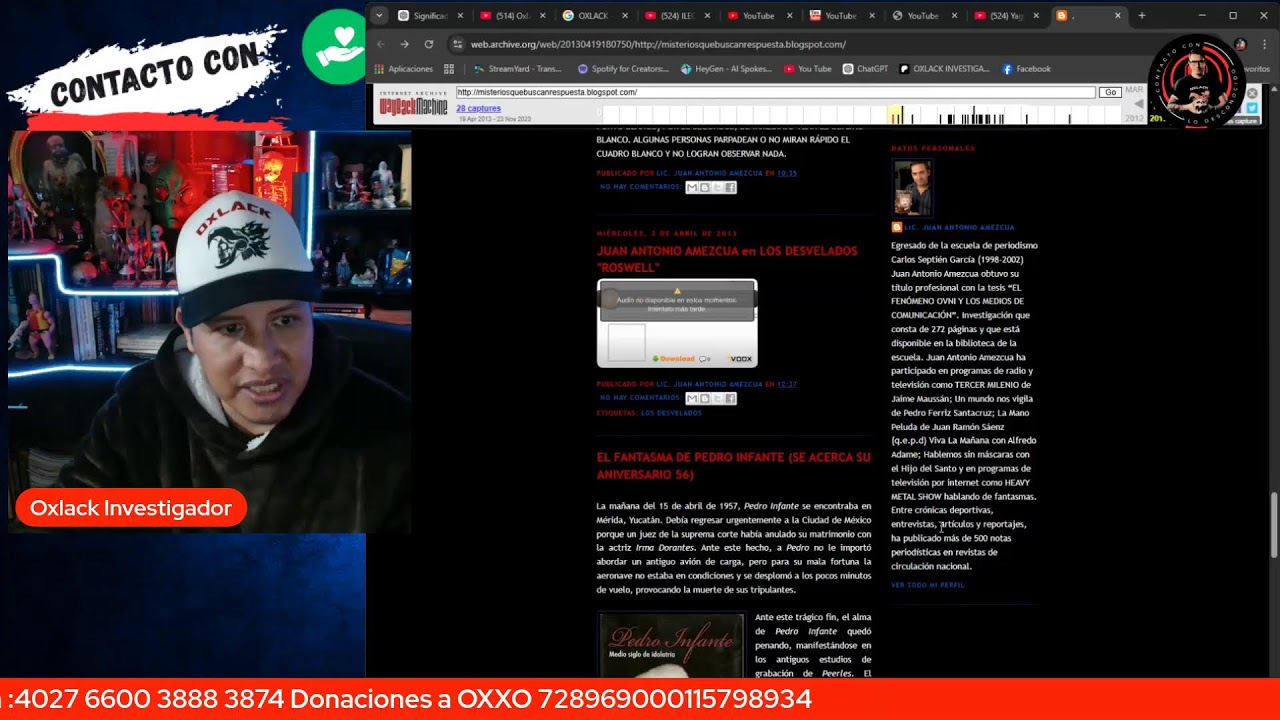Close the Significado tab
The width and height of the screenshot is (1280, 720).
coord(461,16)
